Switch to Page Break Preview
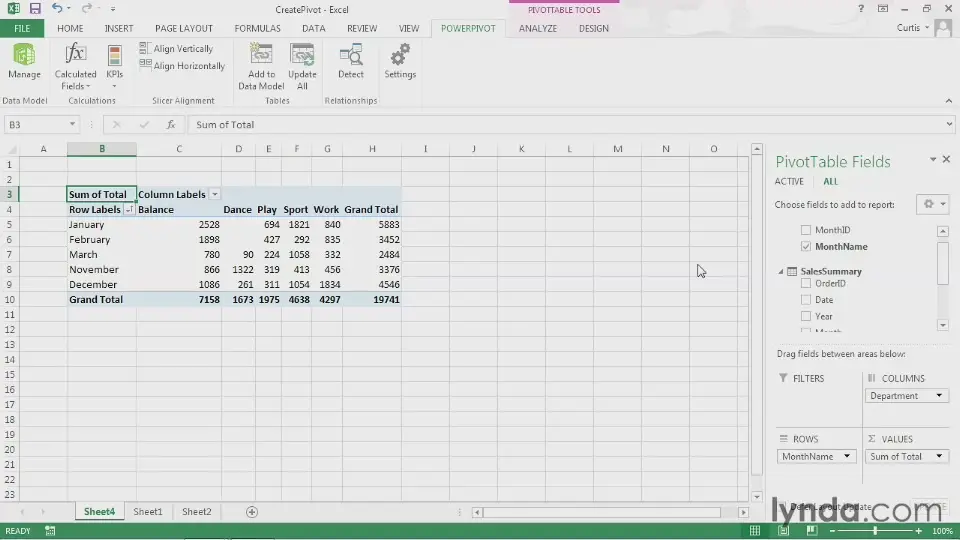 [811, 531]
